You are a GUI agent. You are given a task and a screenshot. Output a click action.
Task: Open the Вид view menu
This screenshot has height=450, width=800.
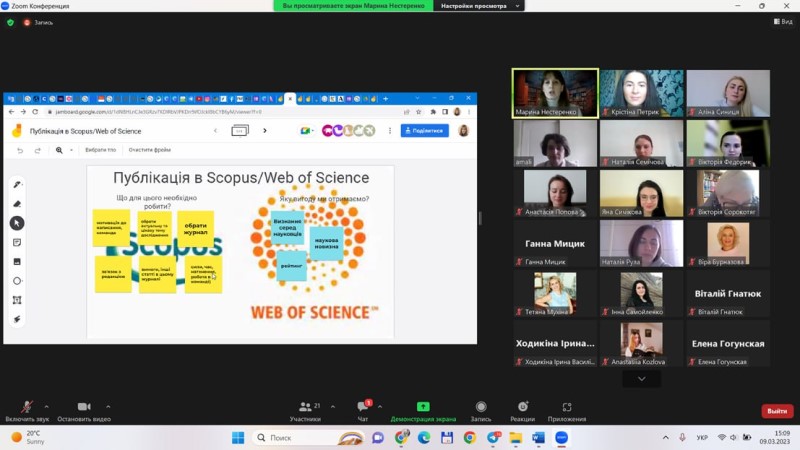click(x=783, y=21)
